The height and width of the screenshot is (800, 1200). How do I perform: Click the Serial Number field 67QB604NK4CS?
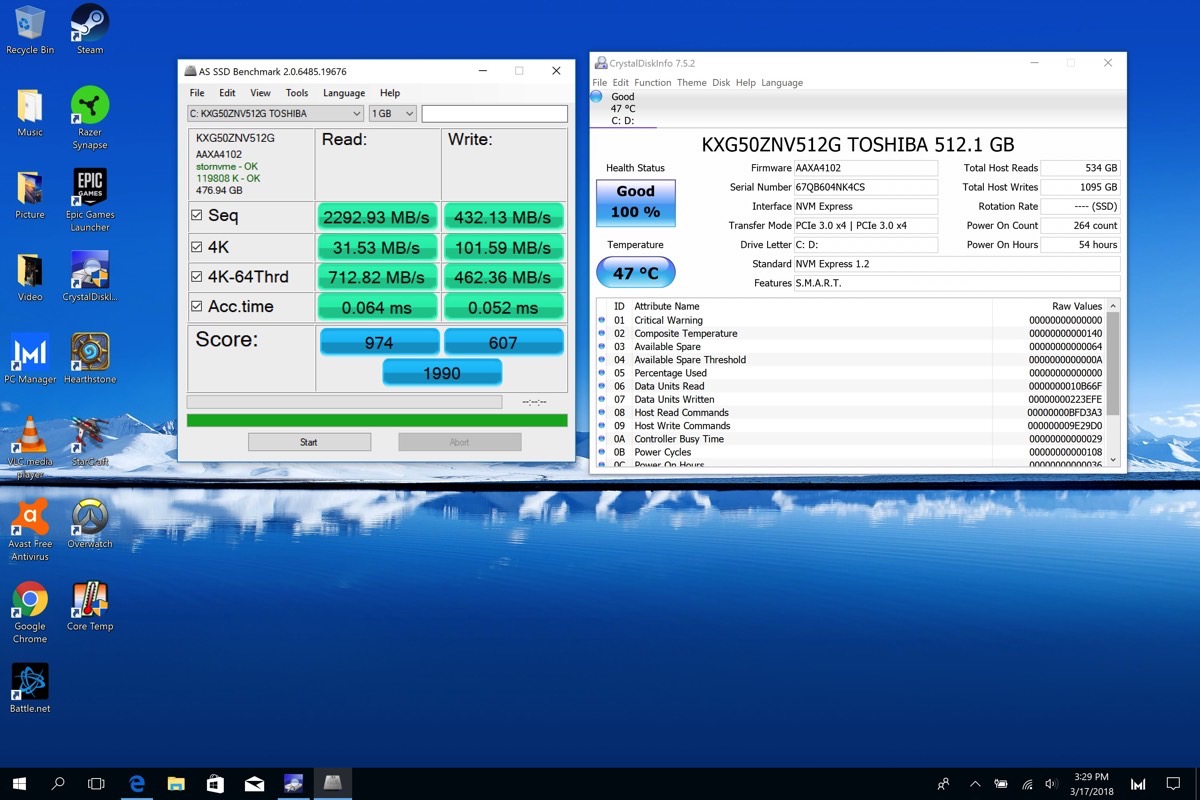click(x=866, y=187)
